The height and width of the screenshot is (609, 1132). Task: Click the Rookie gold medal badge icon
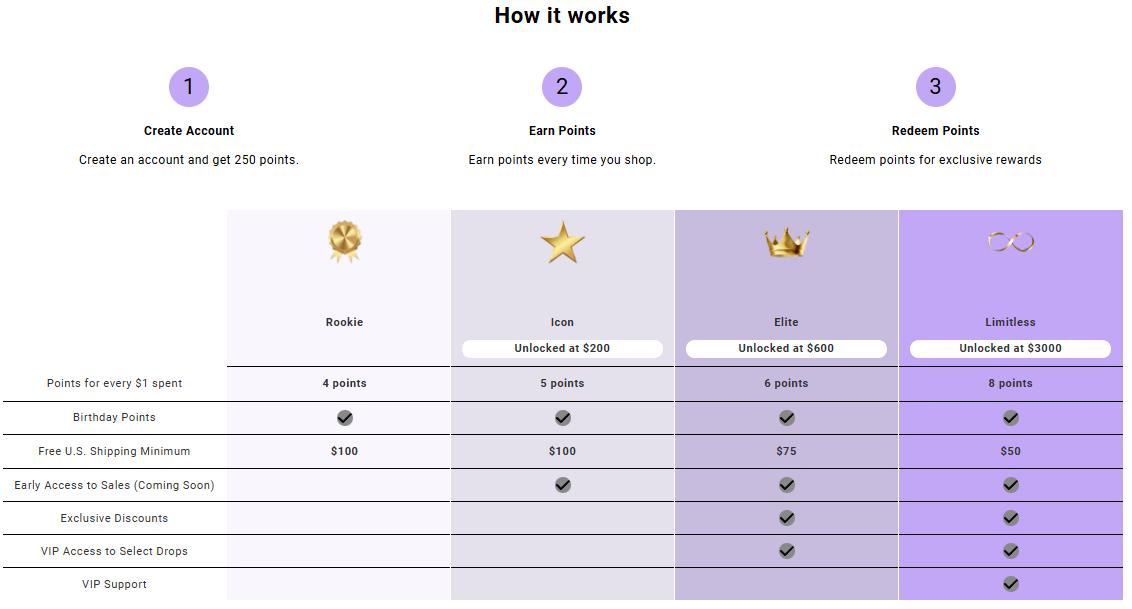coord(344,242)
